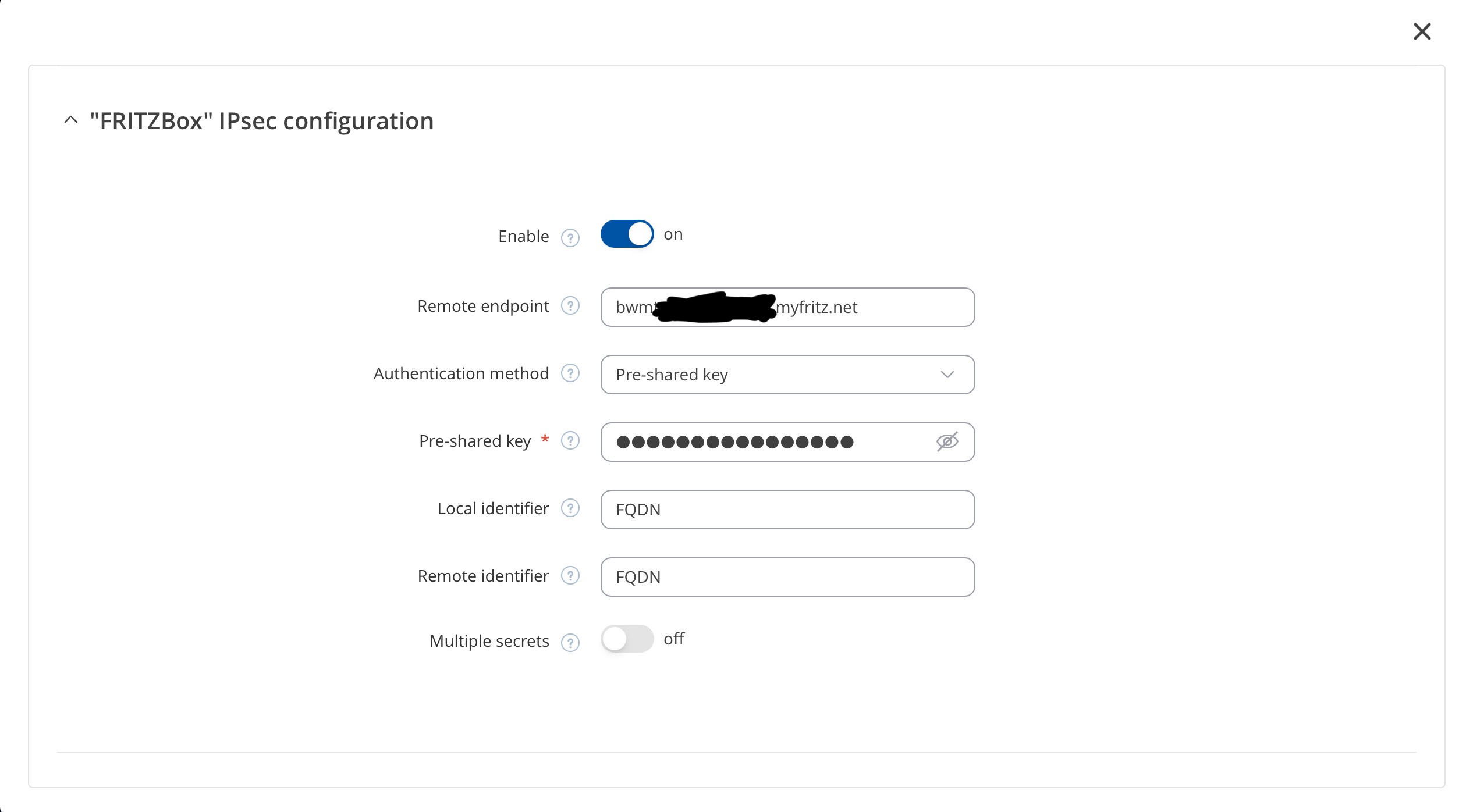
Task: Focus the Pre-shared key password field
Action: 787,442
